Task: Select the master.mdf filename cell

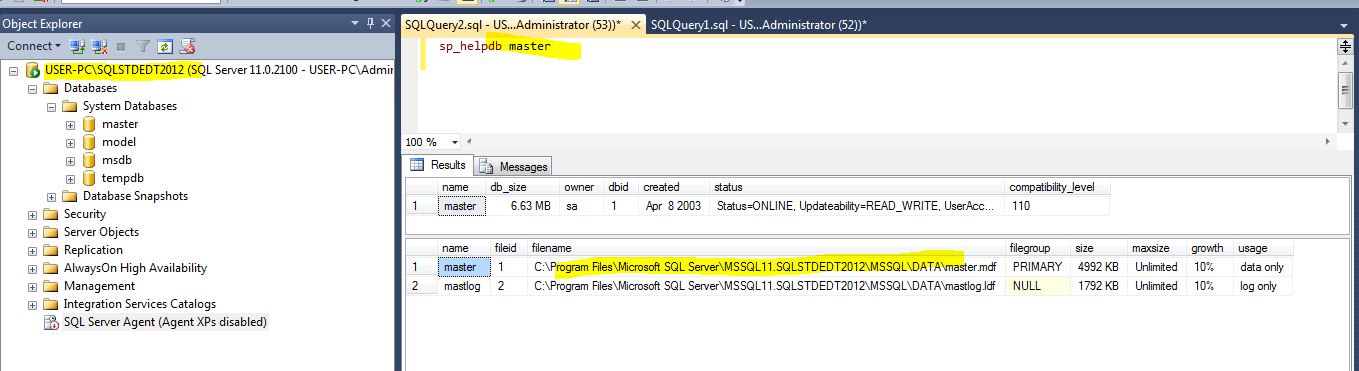Action: point(767,267)
